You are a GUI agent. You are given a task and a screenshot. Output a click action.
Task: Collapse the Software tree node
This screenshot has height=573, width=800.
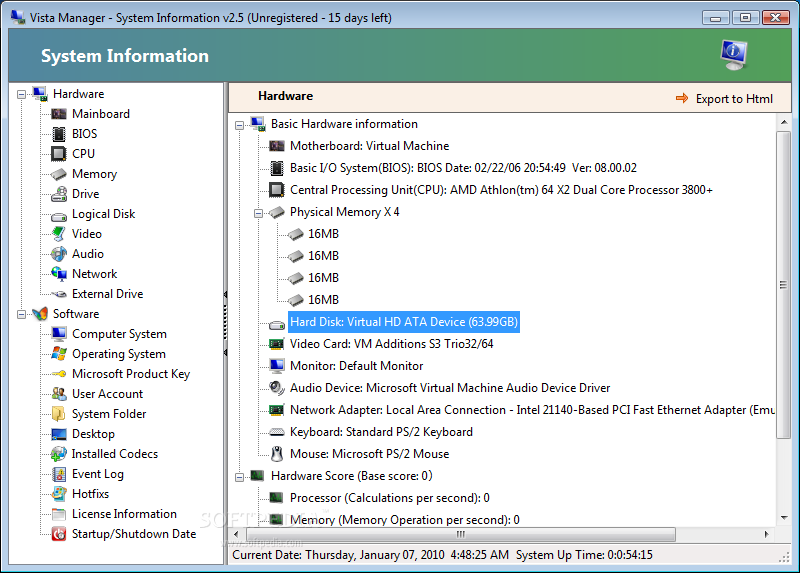(22, 314)
